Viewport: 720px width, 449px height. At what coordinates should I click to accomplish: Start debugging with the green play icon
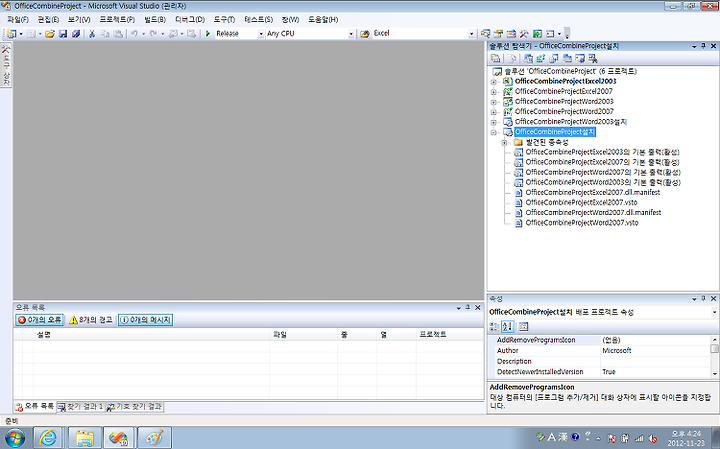coord(208,34)
